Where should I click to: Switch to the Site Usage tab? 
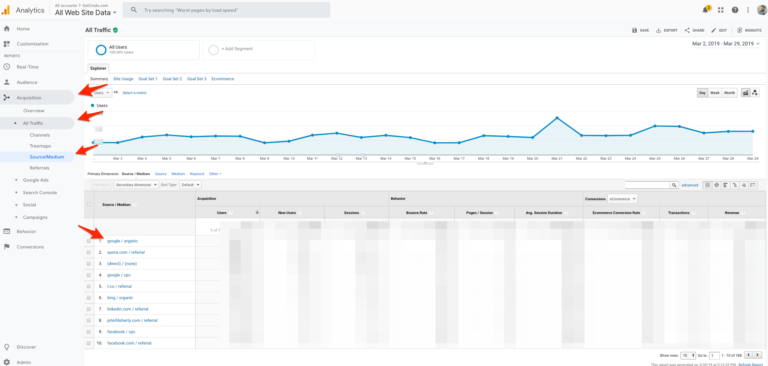click(x=123, y=79)
